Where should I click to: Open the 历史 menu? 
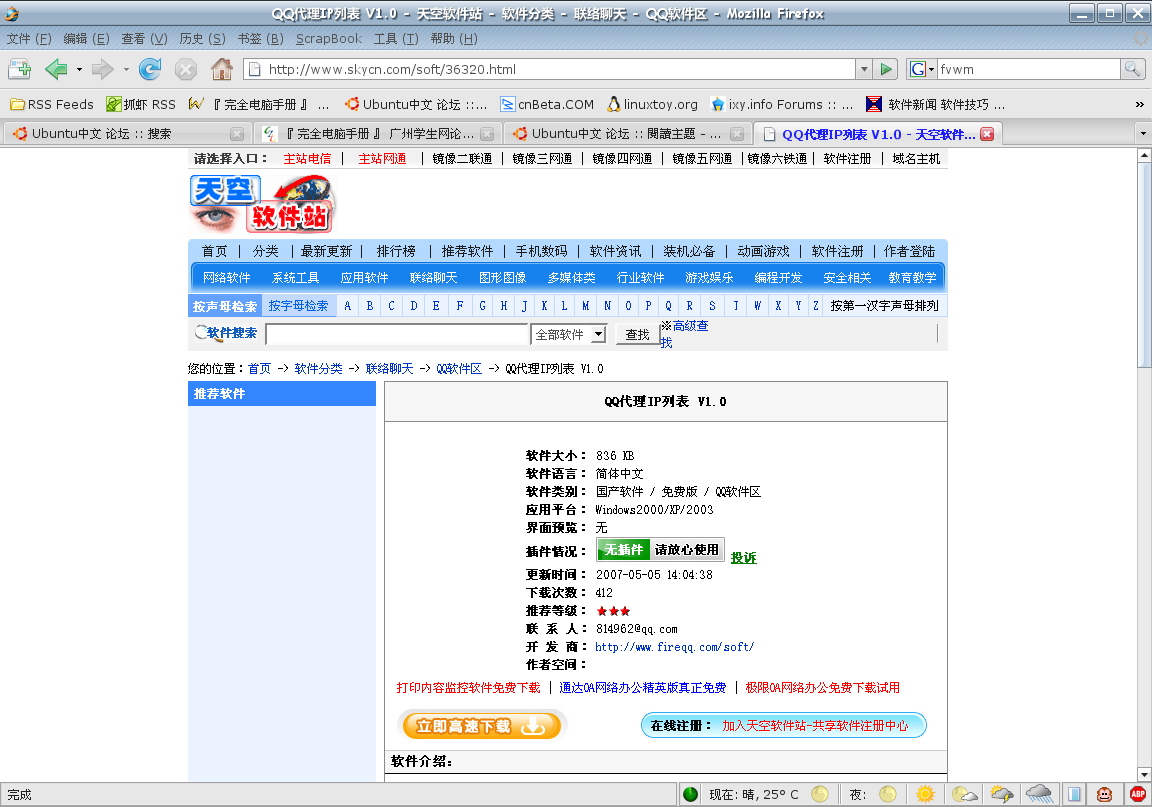[x=202, y=39]
